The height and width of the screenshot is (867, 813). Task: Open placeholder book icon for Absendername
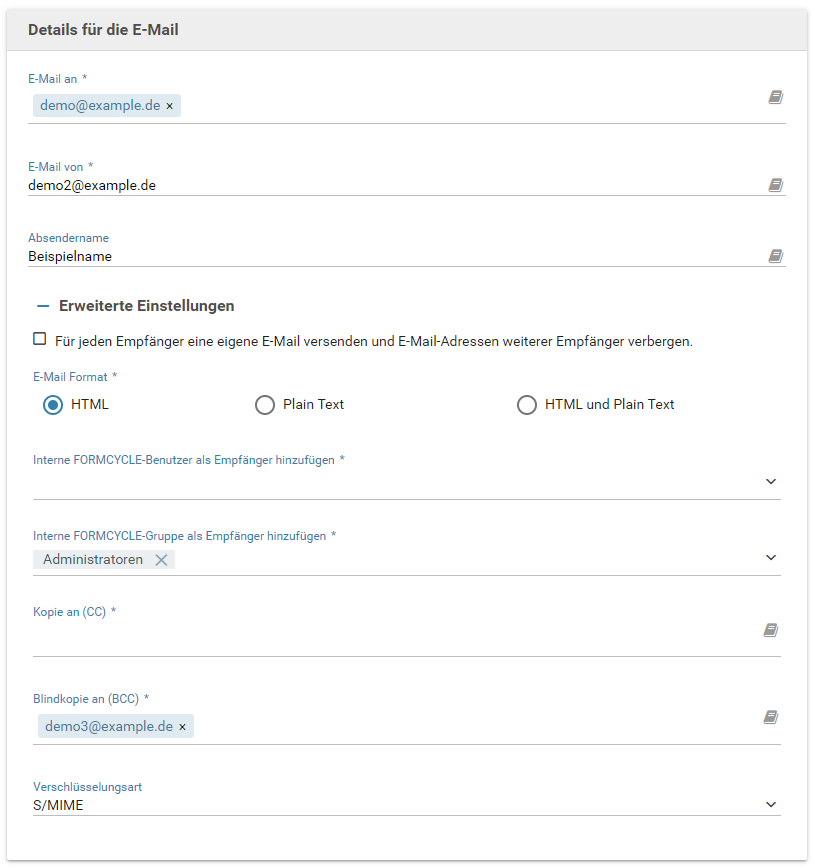tap(775, 257)
